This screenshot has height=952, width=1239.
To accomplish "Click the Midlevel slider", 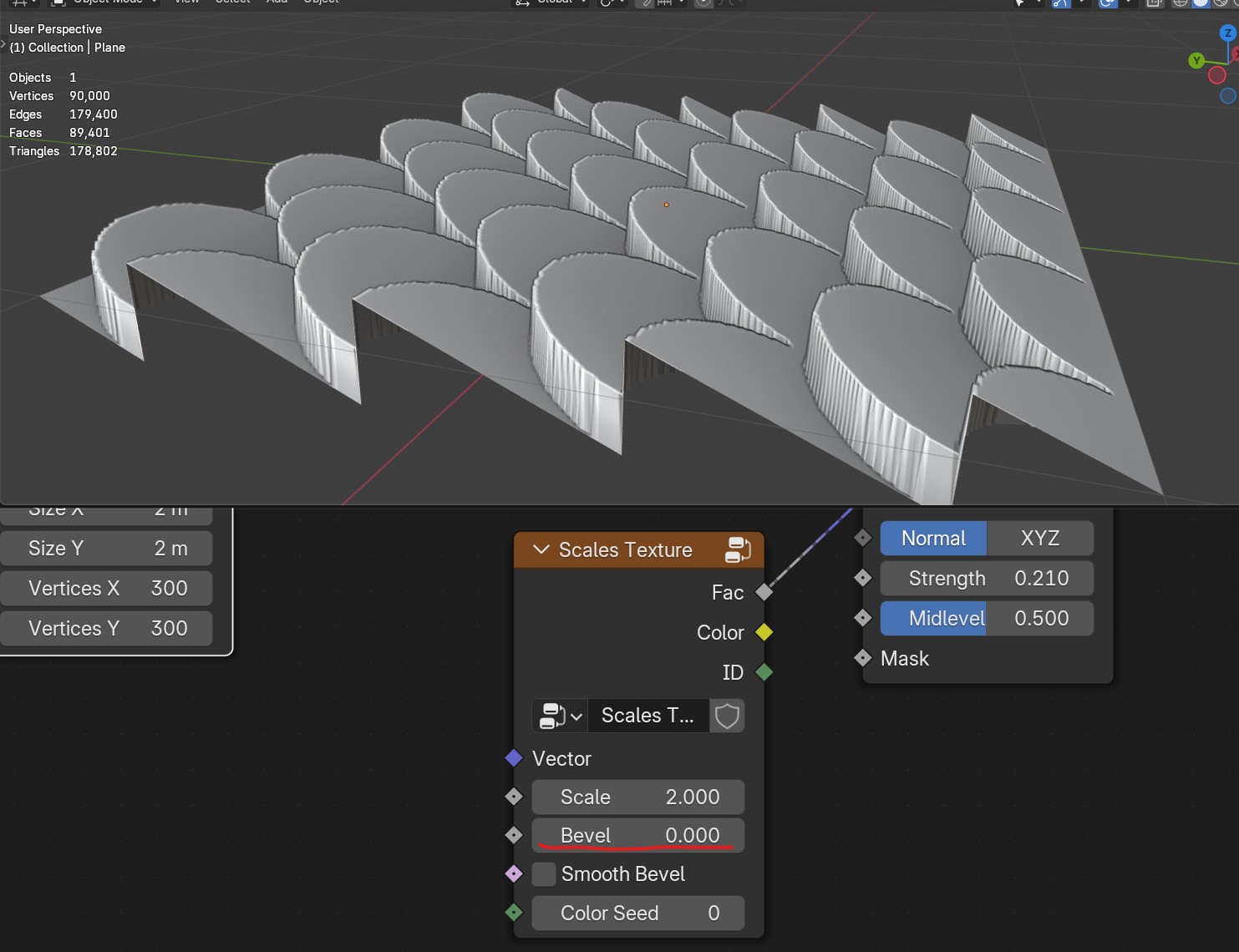I will 987,618.
